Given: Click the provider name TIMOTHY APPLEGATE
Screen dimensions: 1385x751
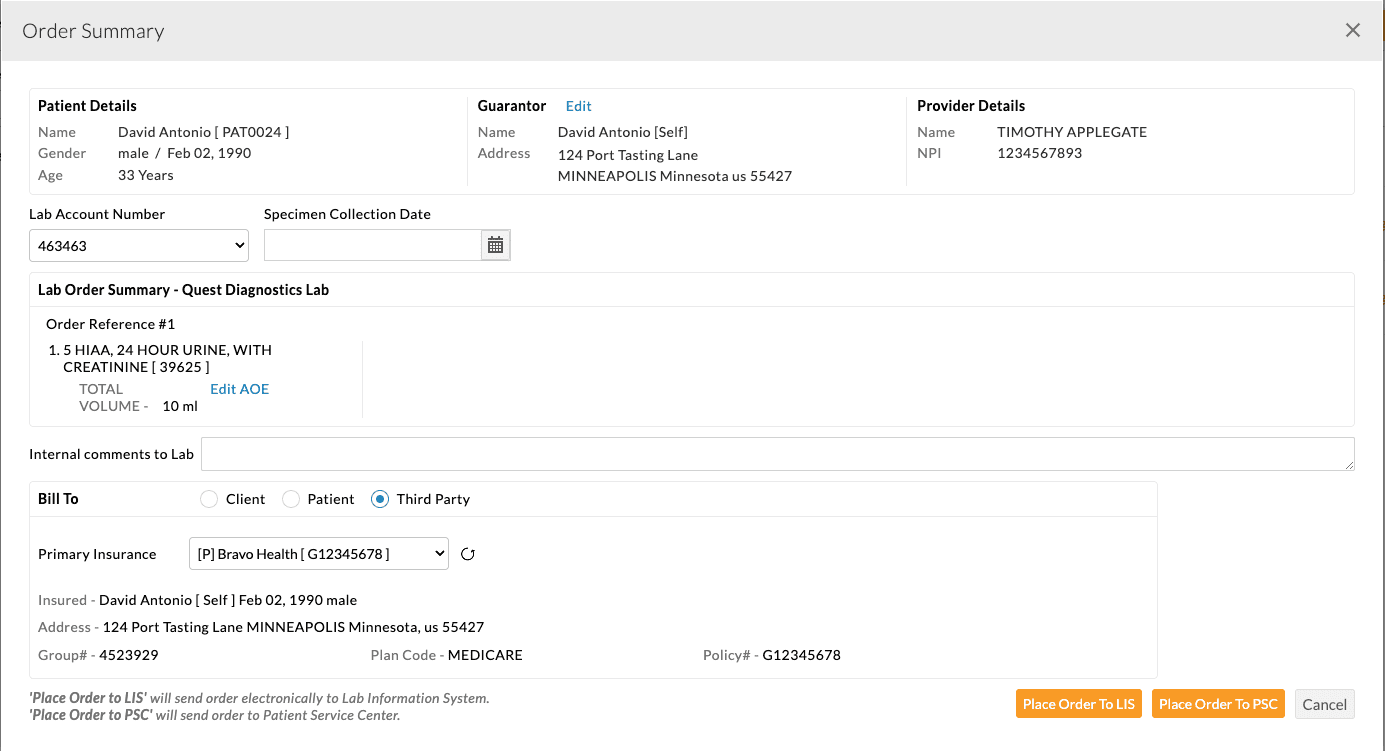Looking at the screenshot, I should (1071, 132).
